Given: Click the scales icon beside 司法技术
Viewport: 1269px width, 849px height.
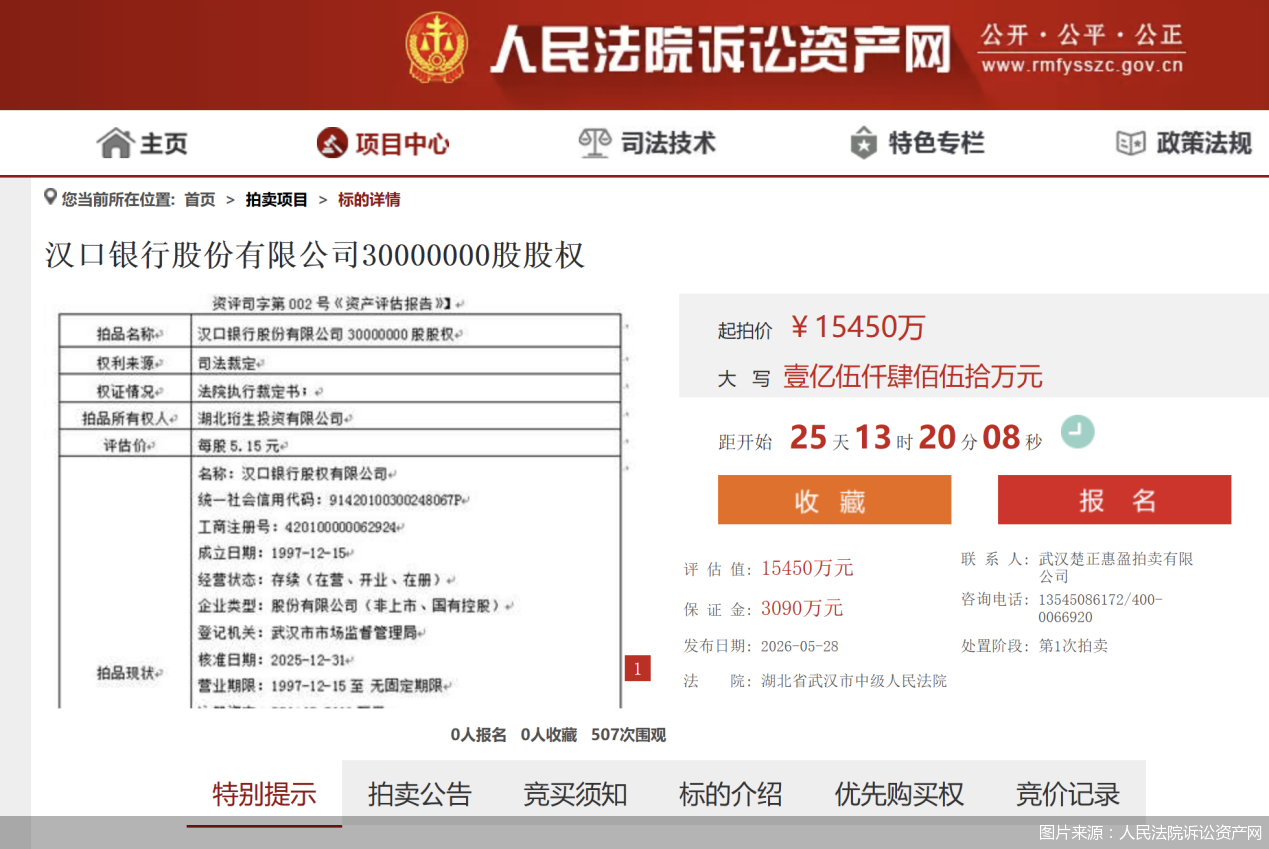Looking at the screenshot, I should [x=595, y=143].
